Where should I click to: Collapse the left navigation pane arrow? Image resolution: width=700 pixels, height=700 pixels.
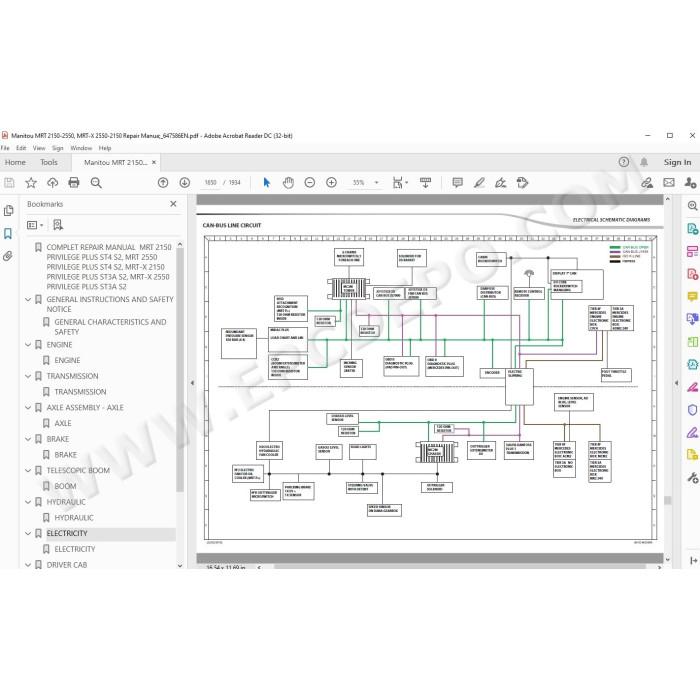(192, 383)
